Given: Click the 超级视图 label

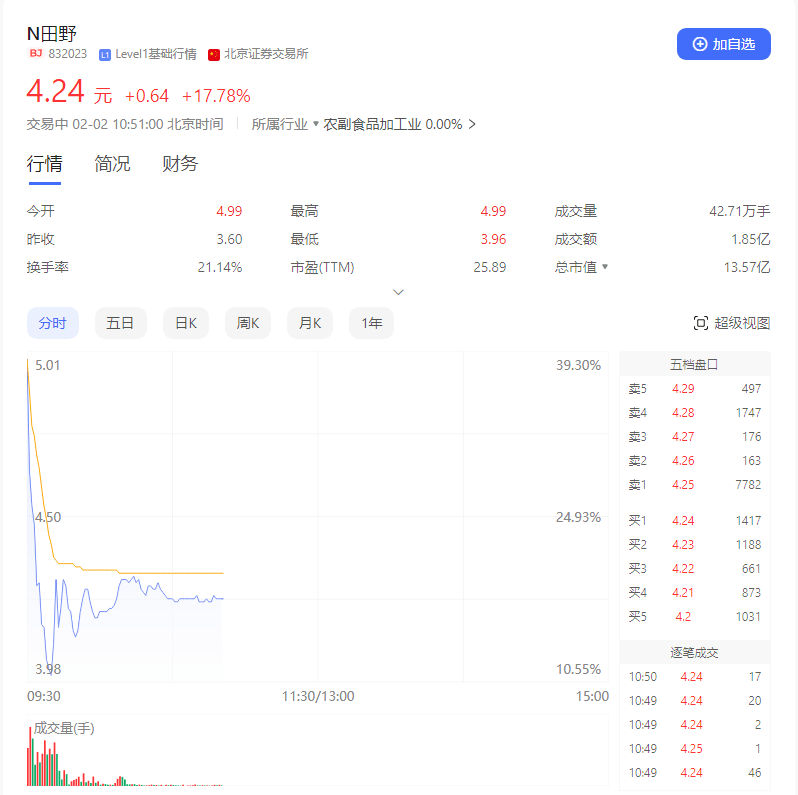Looking at the screenshot, I should [x=742, y=323].
